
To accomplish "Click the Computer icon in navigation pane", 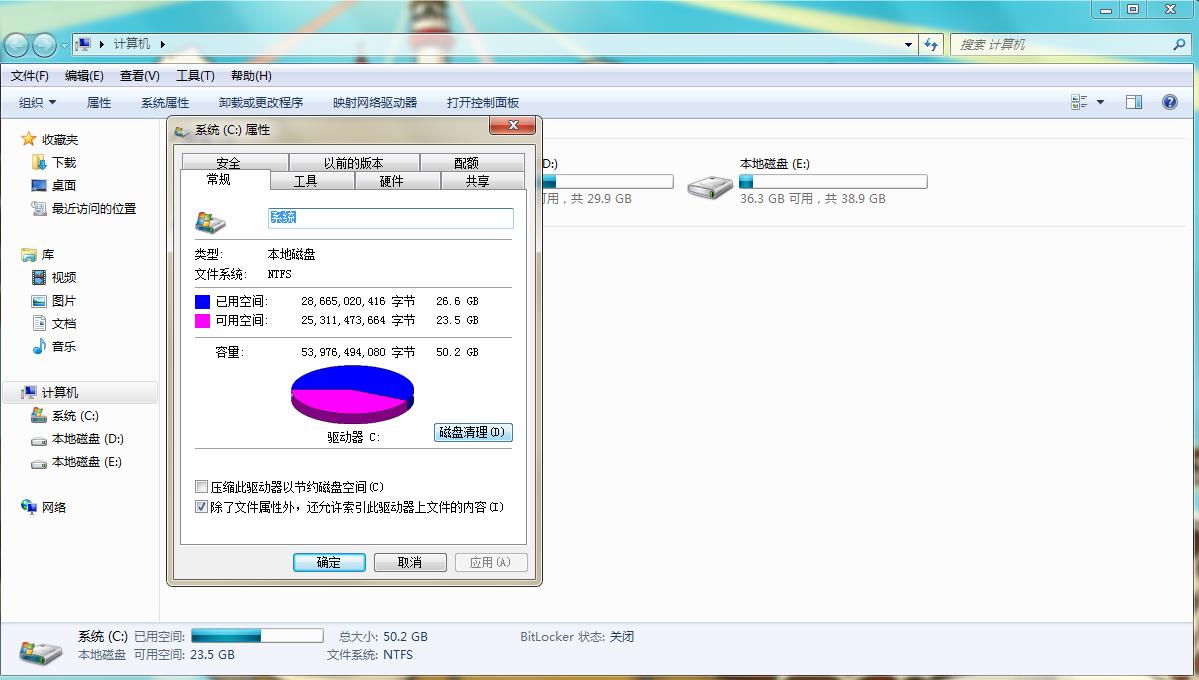I will pyautogui.click(x=29, y=392).
